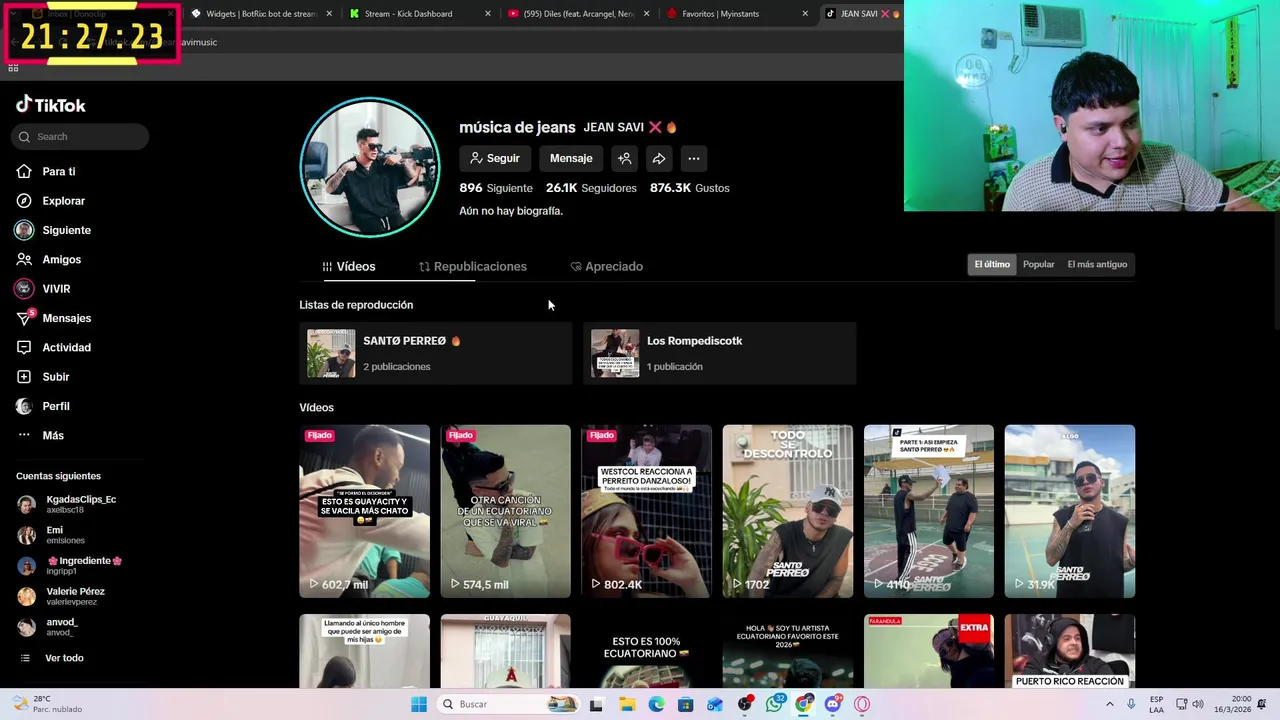The height and width of the screenshot is (720, 1280).
Task: Click the taskbar volume speaker icon
Action: click(1198, 704)
